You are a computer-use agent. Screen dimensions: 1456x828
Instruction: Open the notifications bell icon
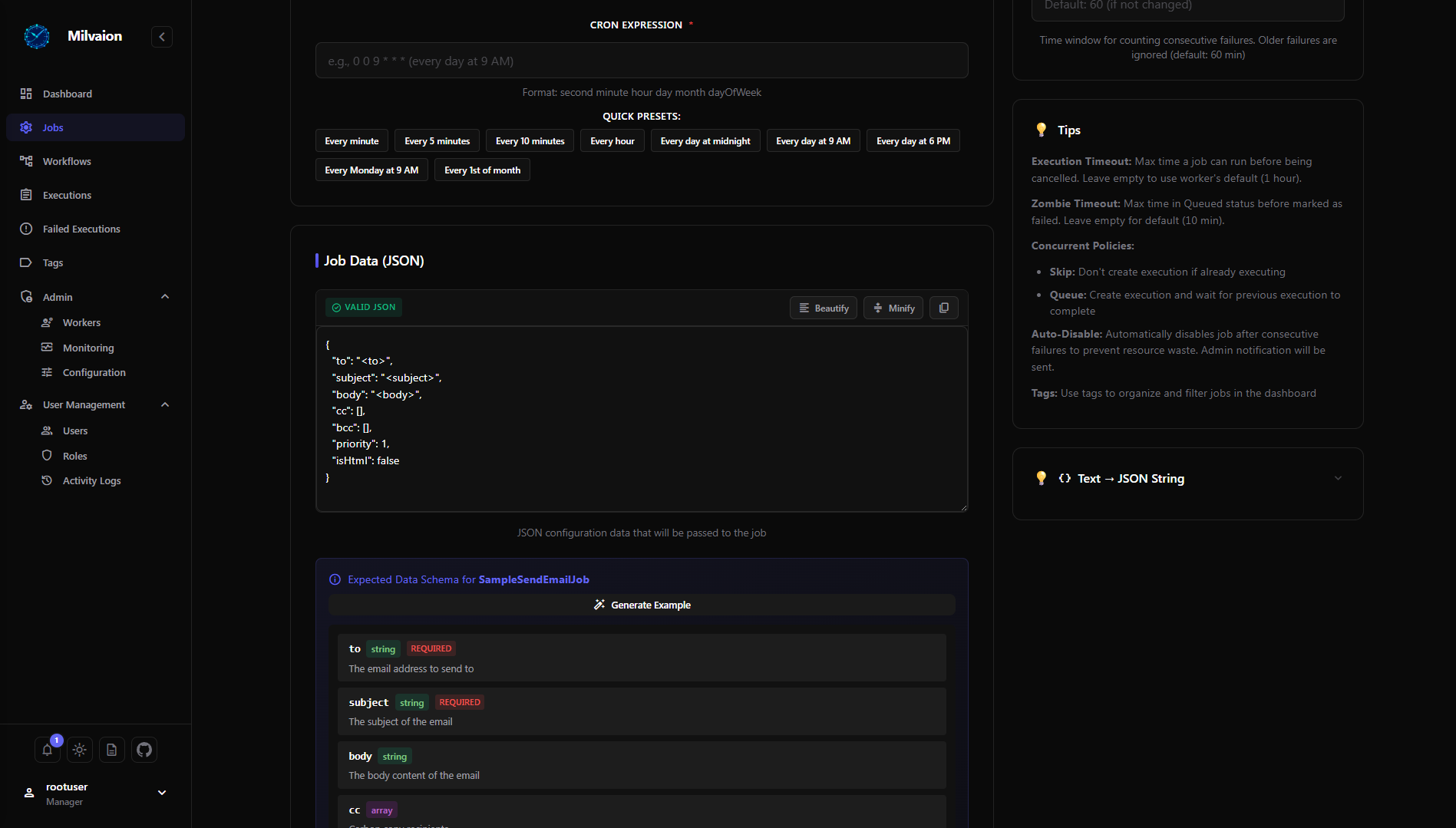coord(47,750)
